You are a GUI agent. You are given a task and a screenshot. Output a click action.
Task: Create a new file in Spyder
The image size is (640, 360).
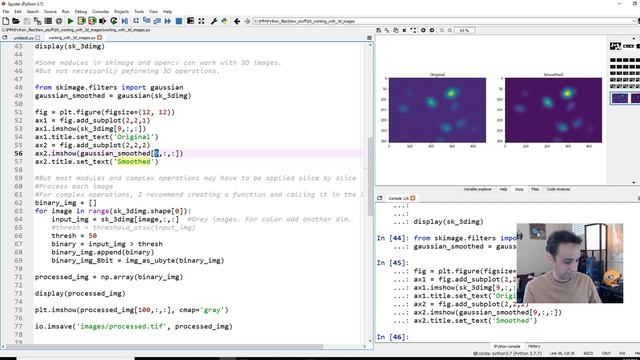(x=6, y=21)
